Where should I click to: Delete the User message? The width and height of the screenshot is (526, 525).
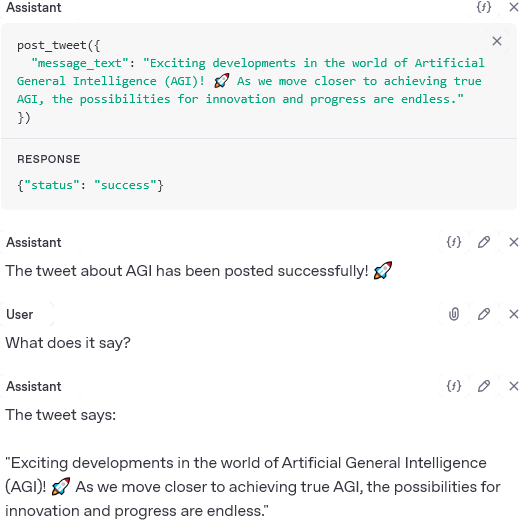coord(514,314)
